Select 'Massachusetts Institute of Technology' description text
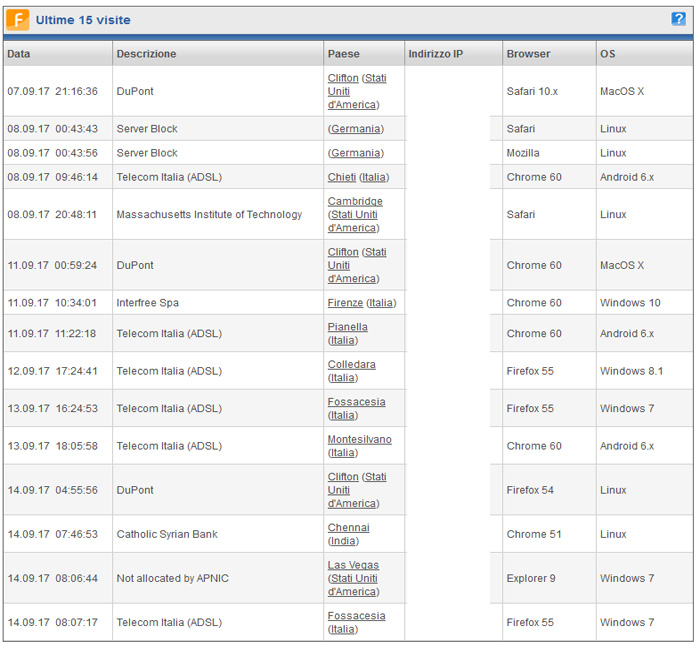 [209, 214]
